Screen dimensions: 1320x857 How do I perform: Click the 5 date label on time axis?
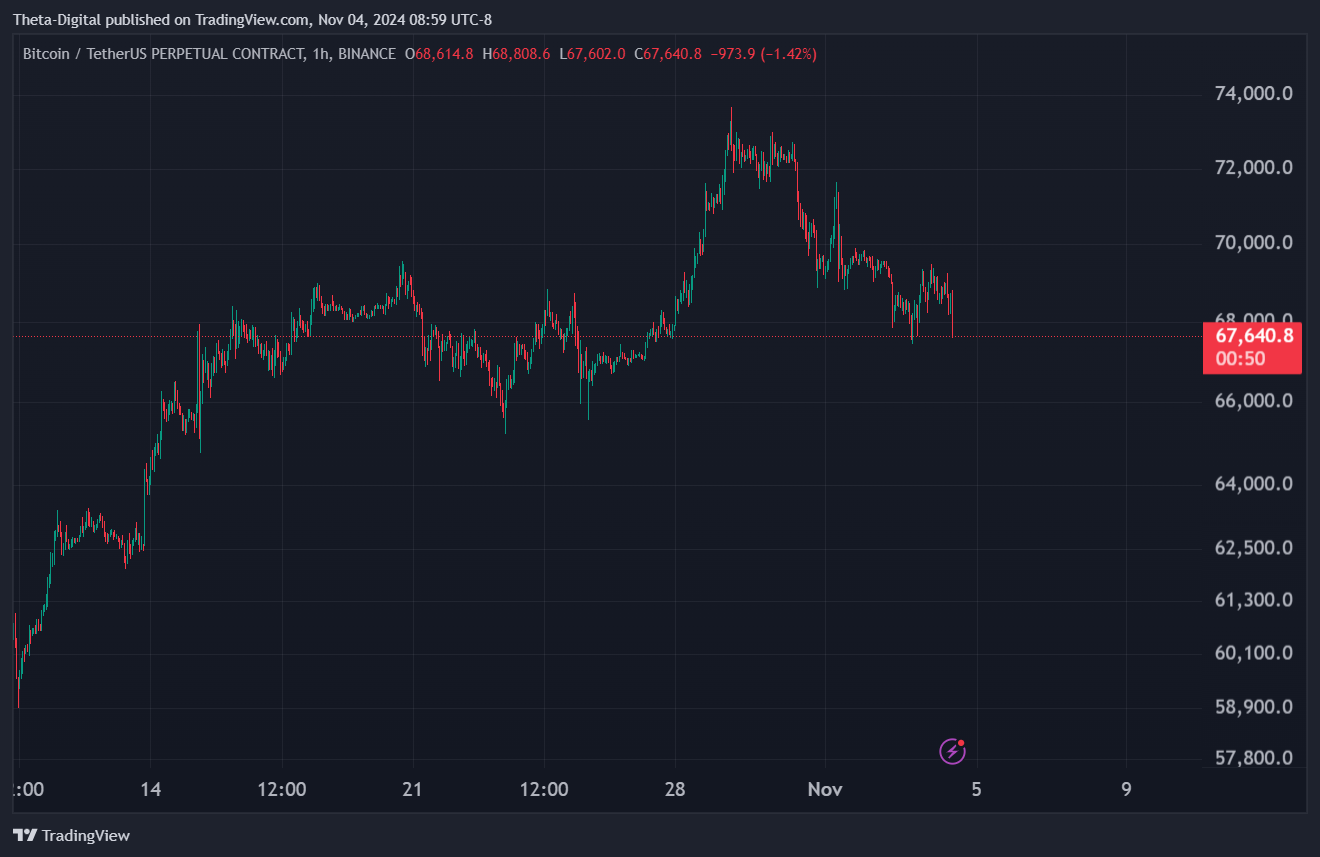pos(976,789)
